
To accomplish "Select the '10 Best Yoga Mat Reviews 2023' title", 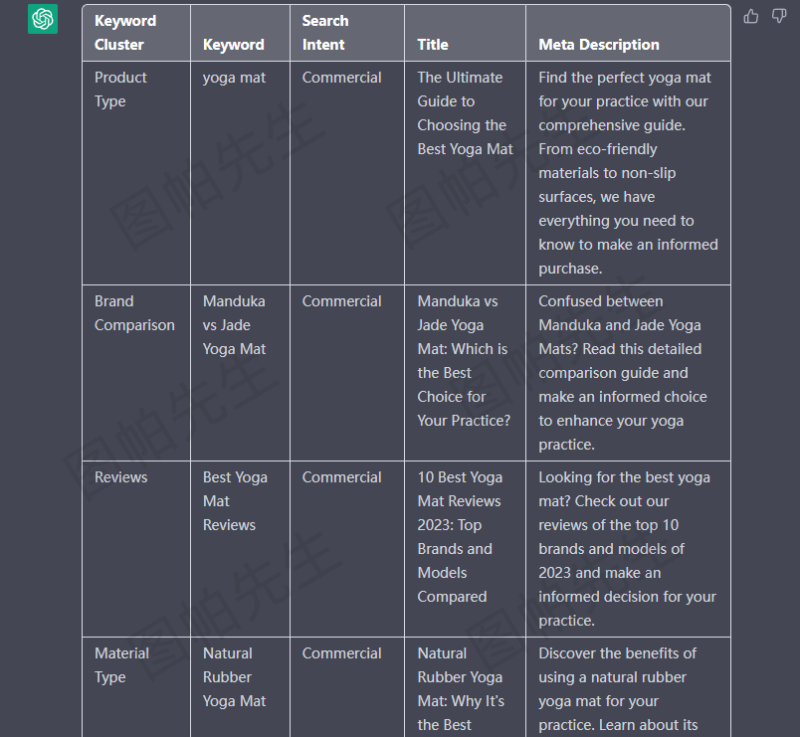I will (460, 537).
